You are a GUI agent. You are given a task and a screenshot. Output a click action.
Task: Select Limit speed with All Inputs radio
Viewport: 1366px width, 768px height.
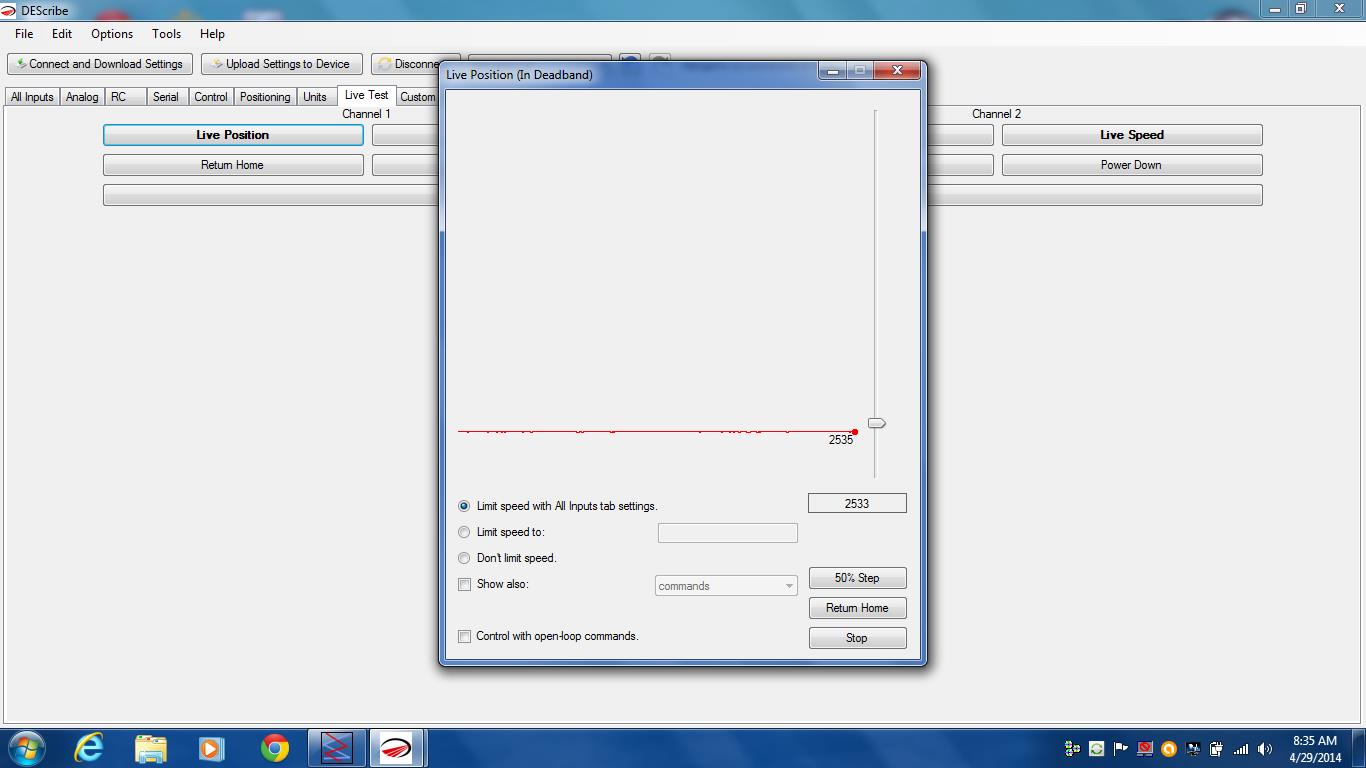pos(464,506)
